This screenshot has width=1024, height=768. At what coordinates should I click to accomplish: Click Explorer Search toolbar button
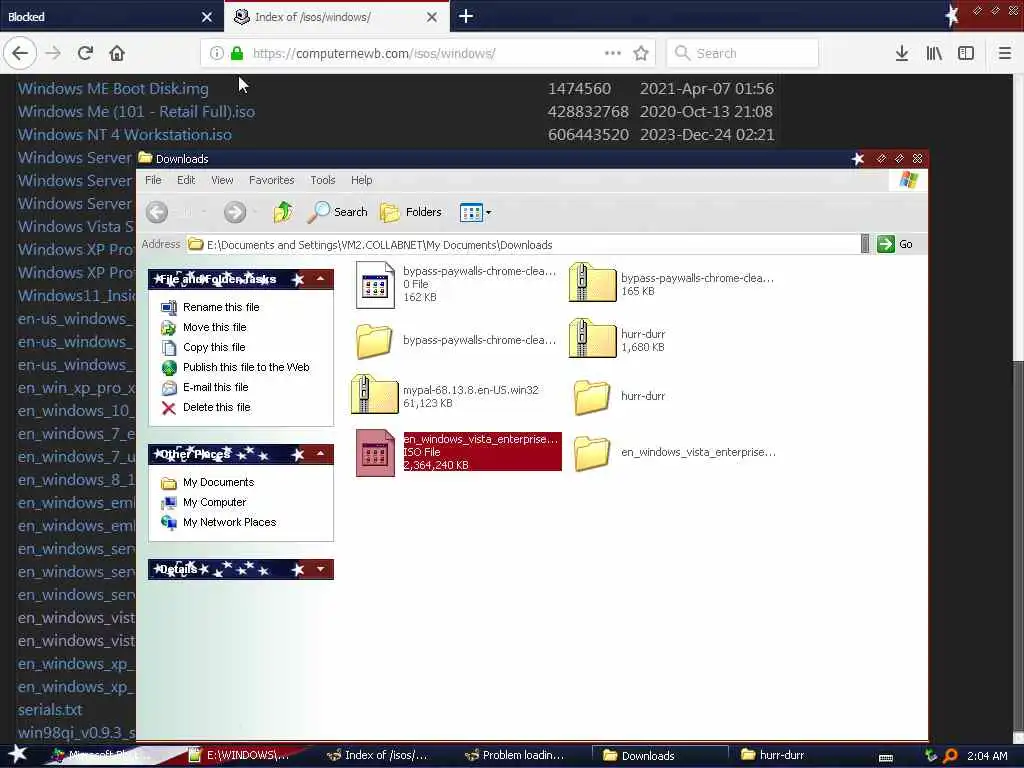point(338,212)
